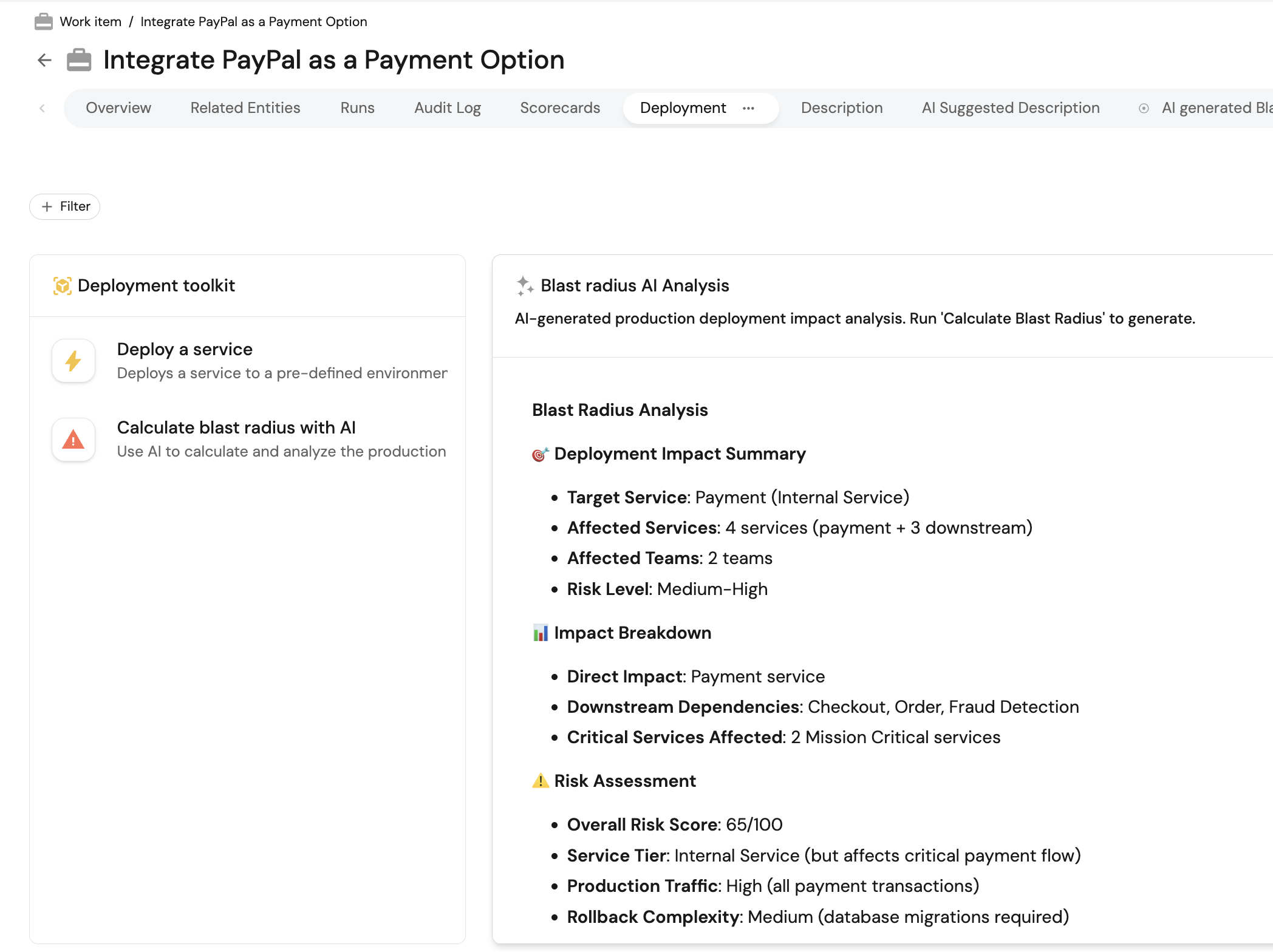Viewport: 1273px width, 952px height.
Task: Launch Calculate blast radius with AI action
Action: click(x=236, y=428)
